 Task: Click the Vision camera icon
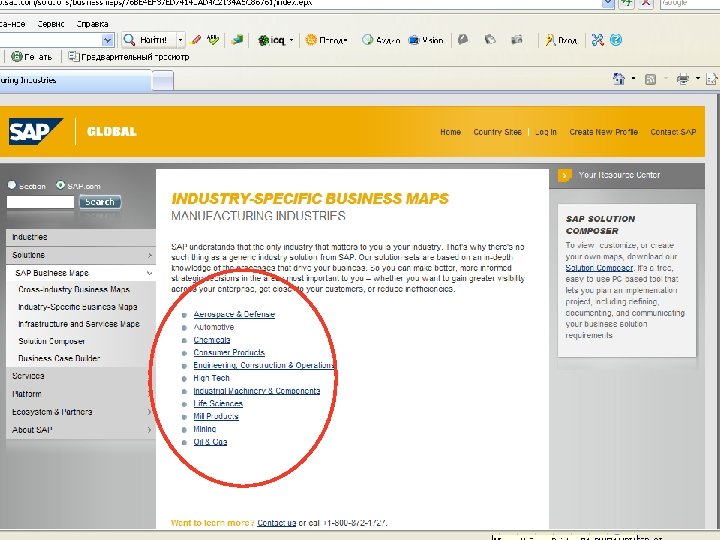414,40
